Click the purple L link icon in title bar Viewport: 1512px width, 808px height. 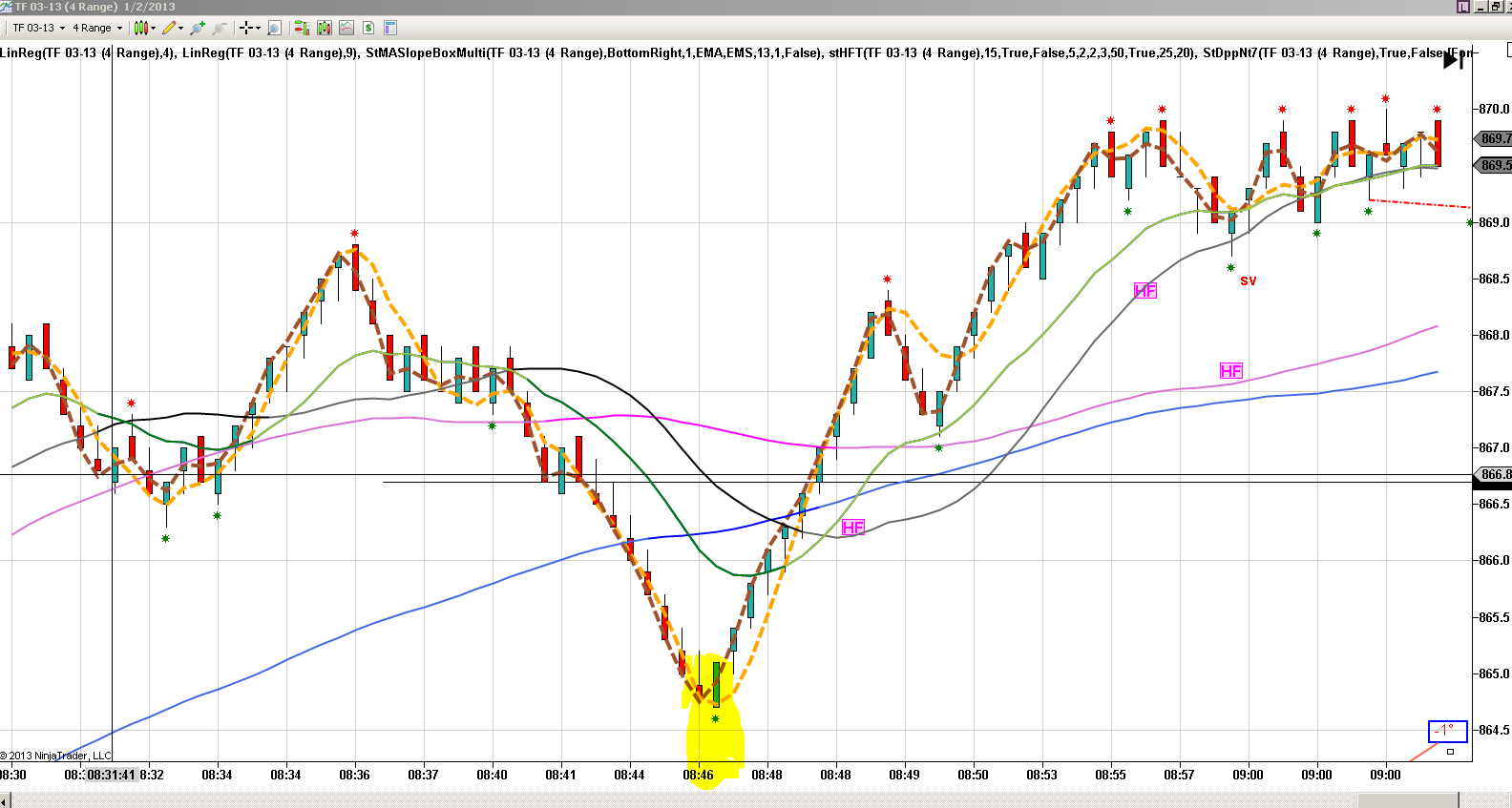1462,7
